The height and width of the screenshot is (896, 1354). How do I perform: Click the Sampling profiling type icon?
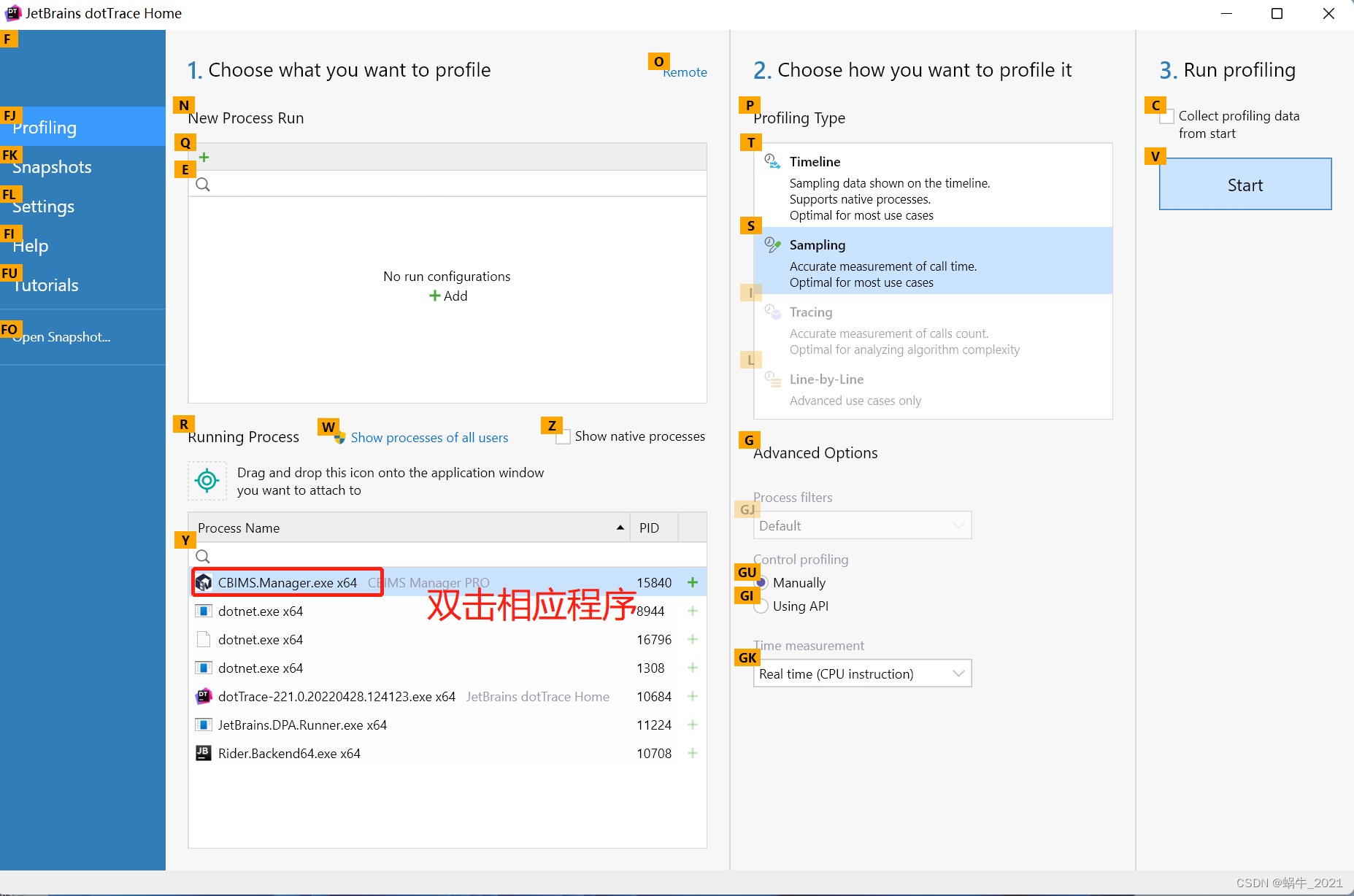772,244
